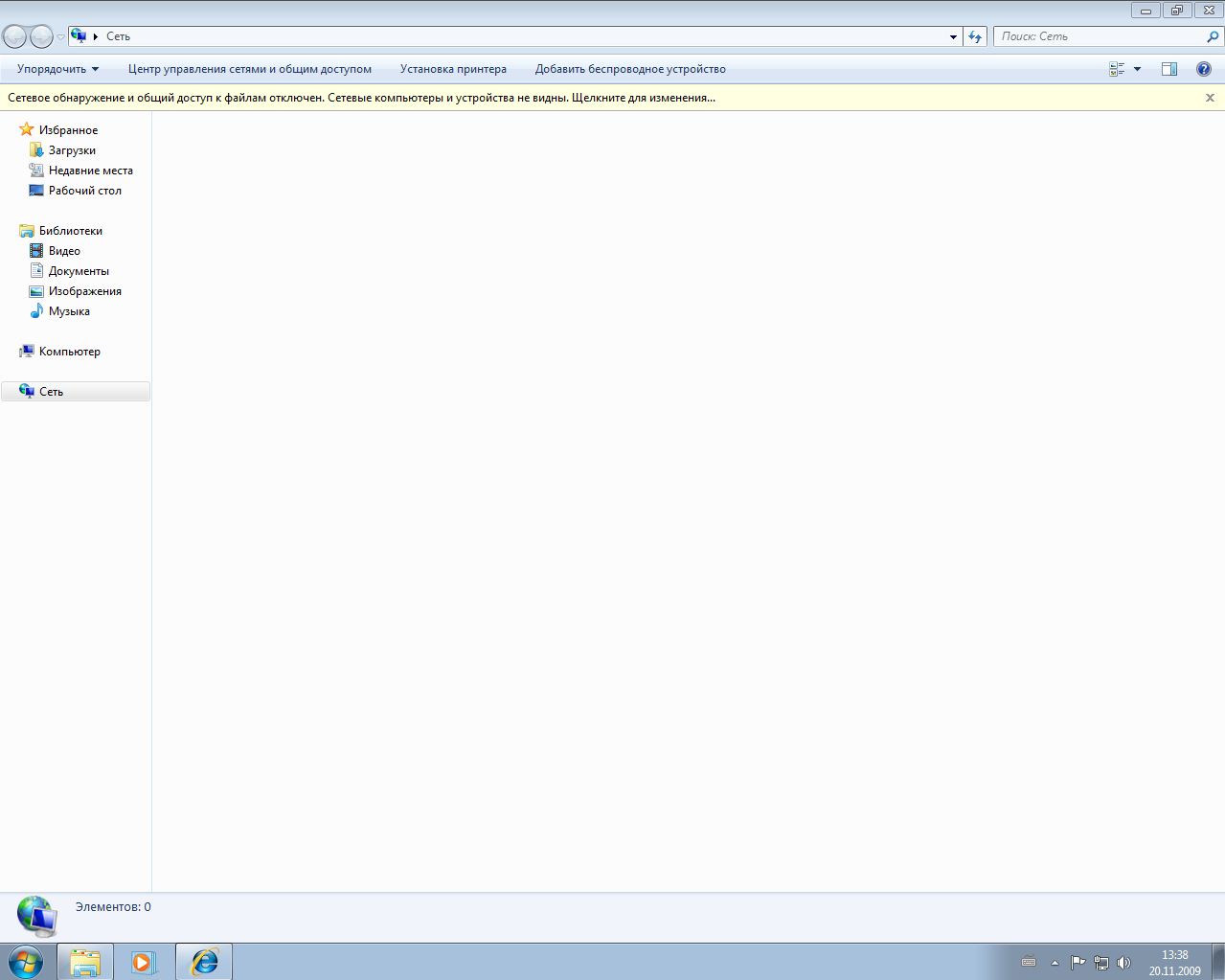Open Центр управления сетями и общим доступом

pos(249,69)
